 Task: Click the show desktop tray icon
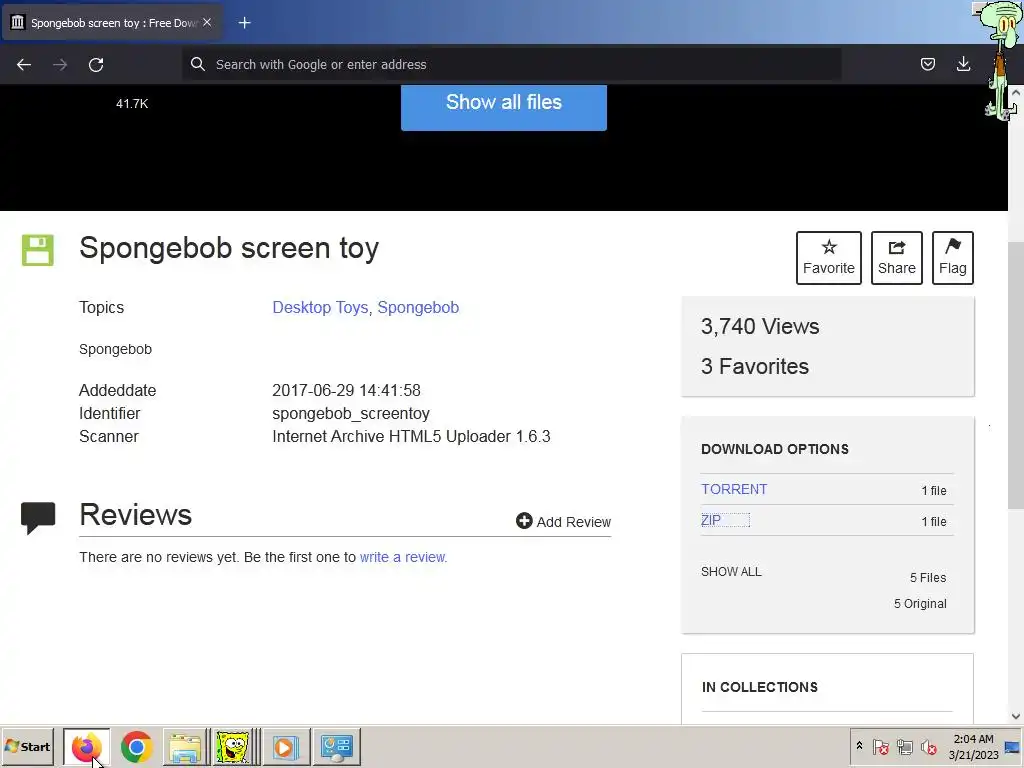click(1012, 746)
